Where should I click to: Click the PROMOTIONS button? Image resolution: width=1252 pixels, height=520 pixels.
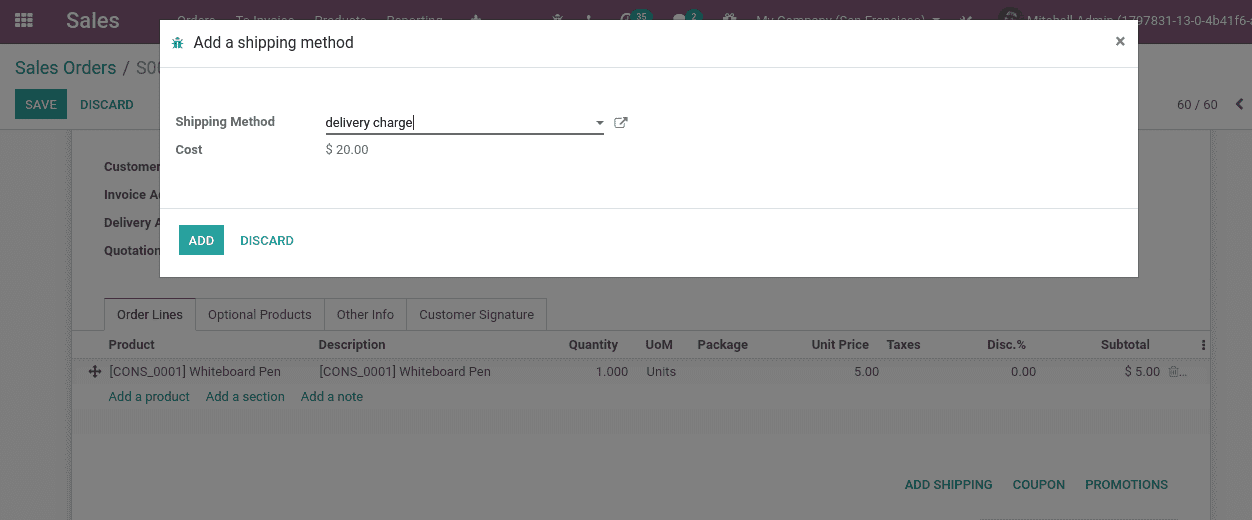tap(1127, 485)
